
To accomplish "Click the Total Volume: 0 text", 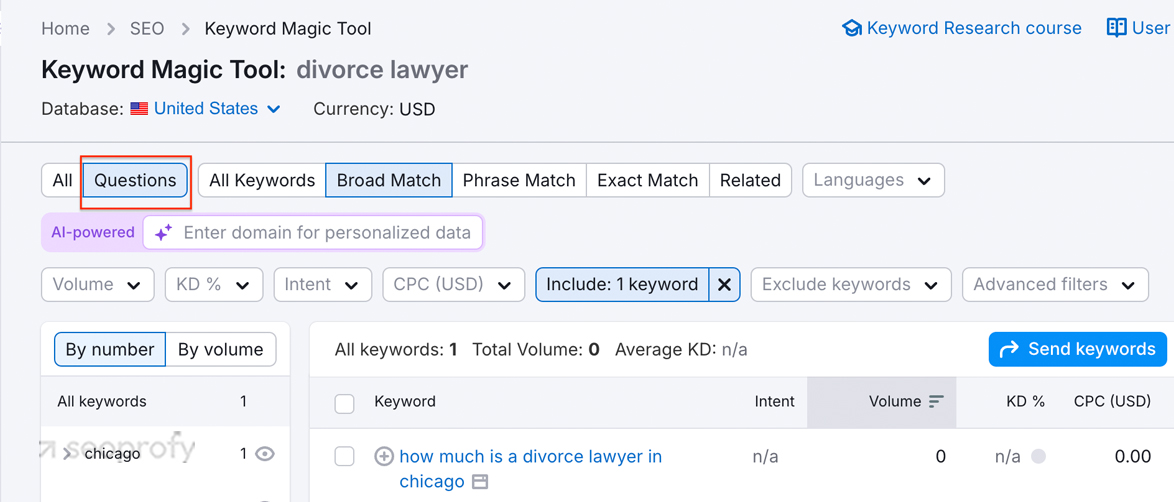I will (x=536, y=349).
